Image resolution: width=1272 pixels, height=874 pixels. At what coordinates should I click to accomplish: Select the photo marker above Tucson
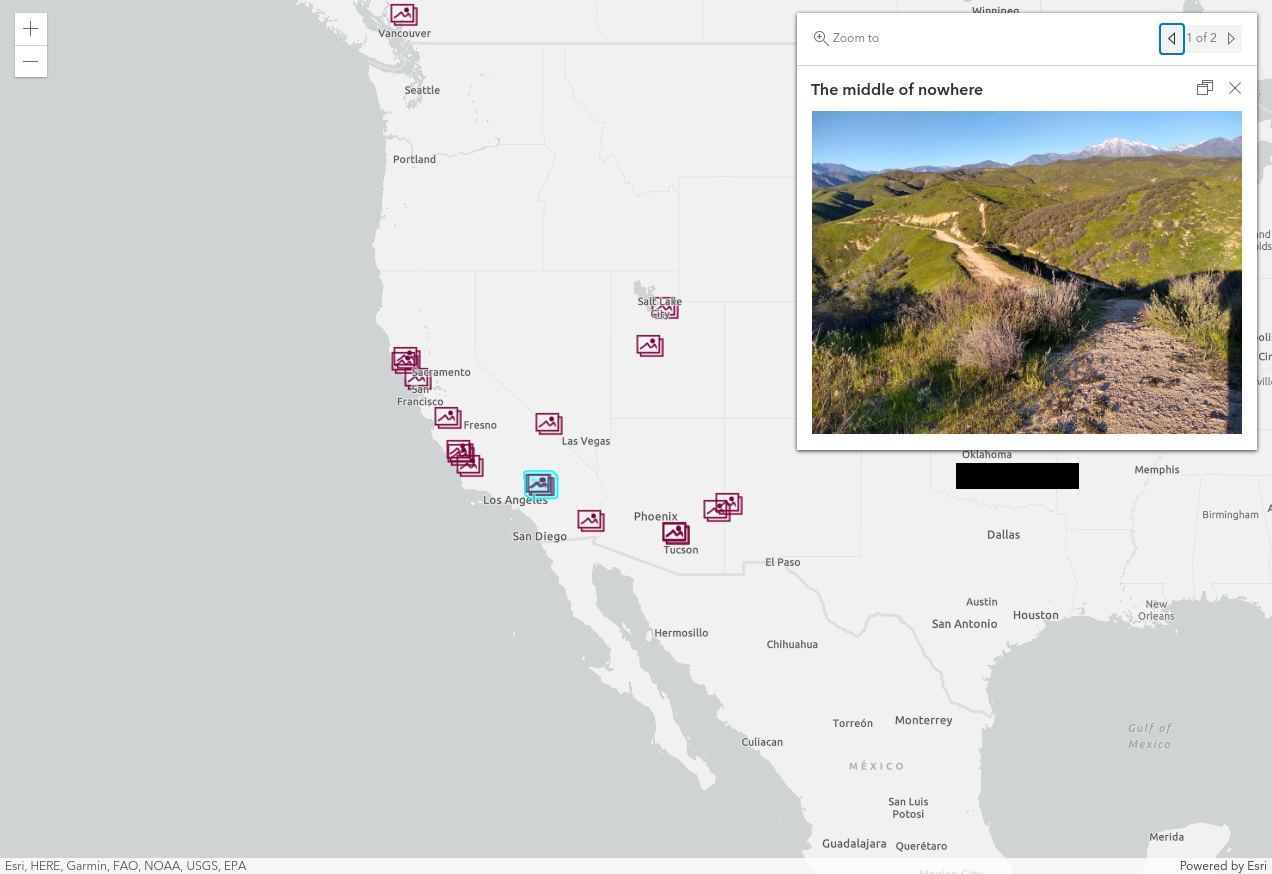point(676,533)
